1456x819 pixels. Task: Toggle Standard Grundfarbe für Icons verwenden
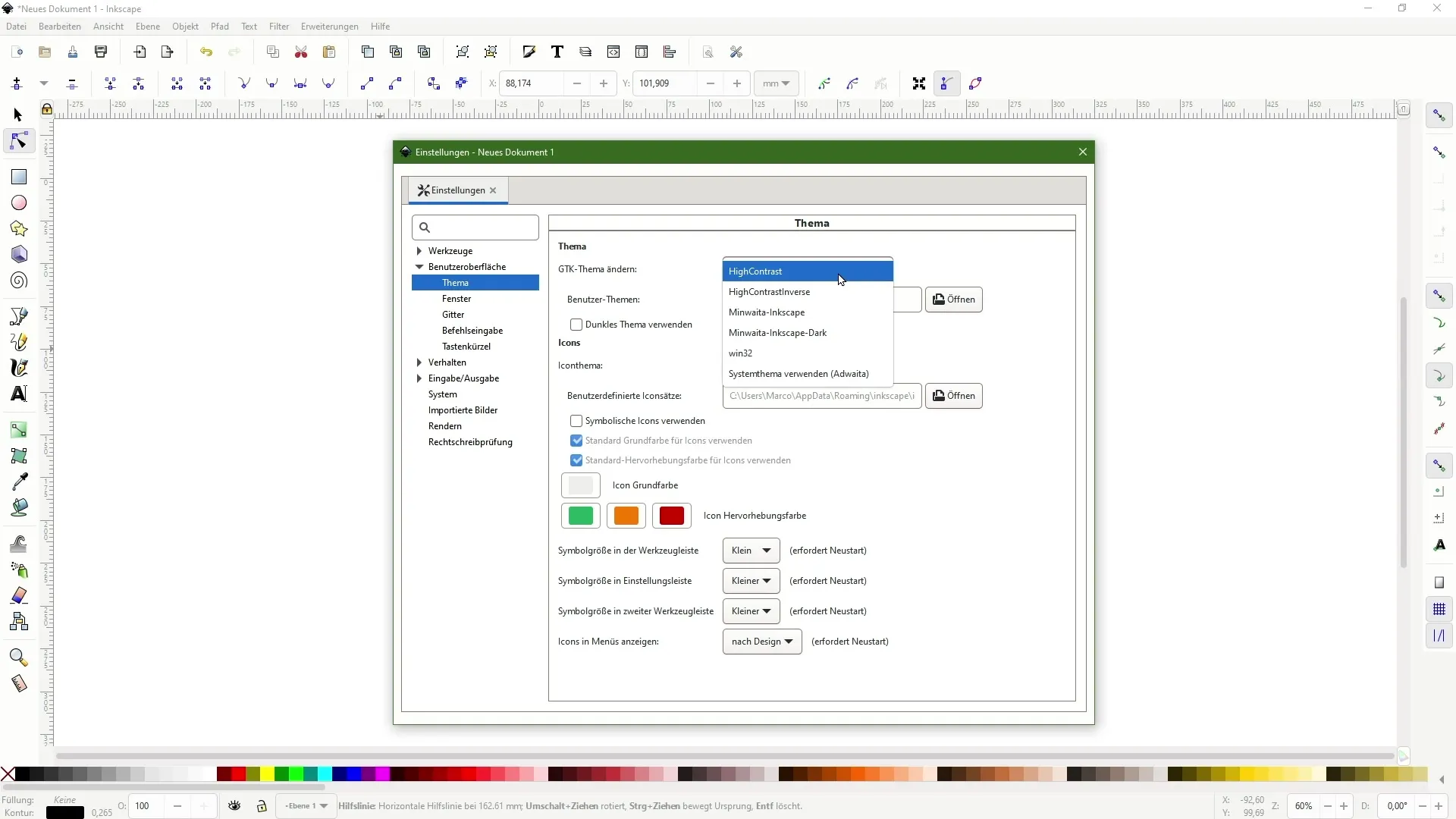pyautogui.click(x=576, y=441)
